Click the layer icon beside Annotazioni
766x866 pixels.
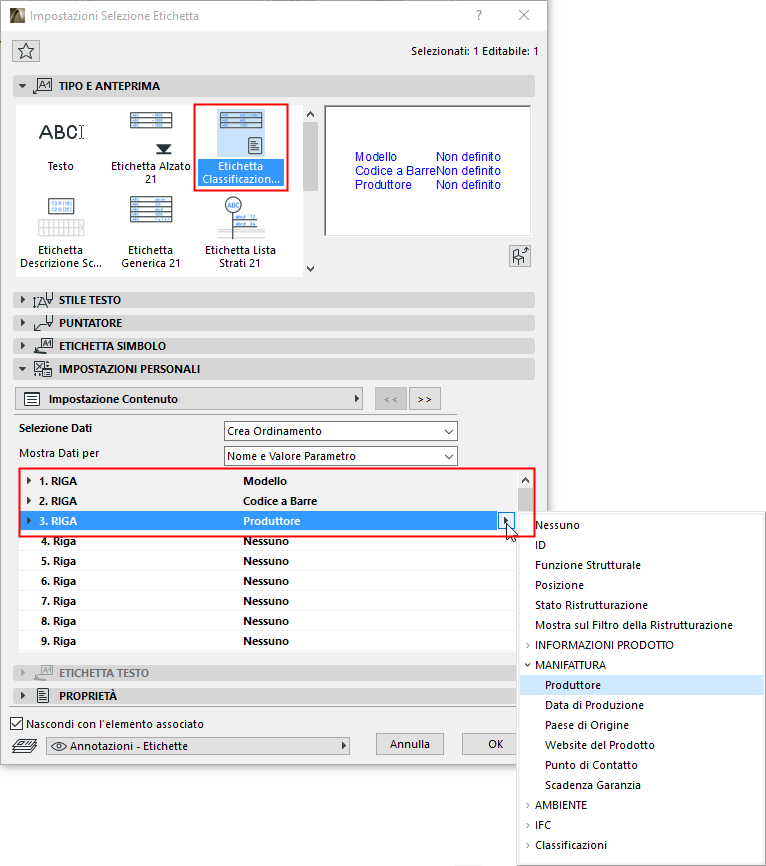coord(24,746)
